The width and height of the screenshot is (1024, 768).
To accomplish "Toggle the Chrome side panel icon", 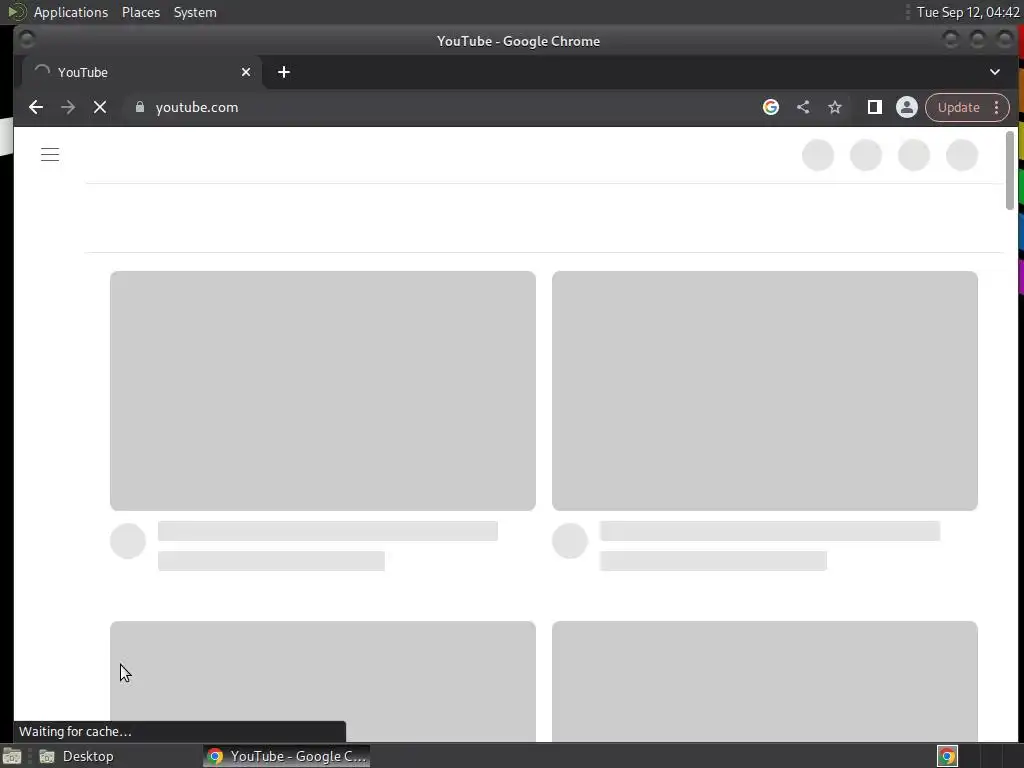I will click(874, 107).
